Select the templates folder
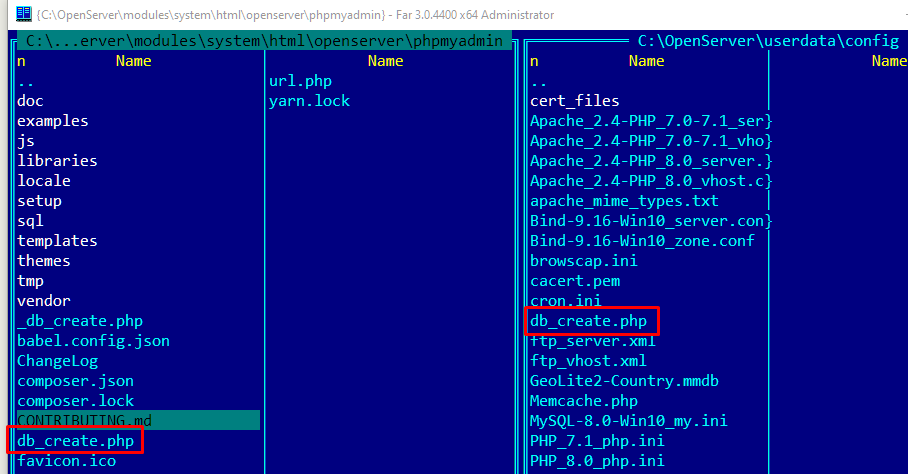This screenshot has height=474, width=908. (x=57, y=241)
